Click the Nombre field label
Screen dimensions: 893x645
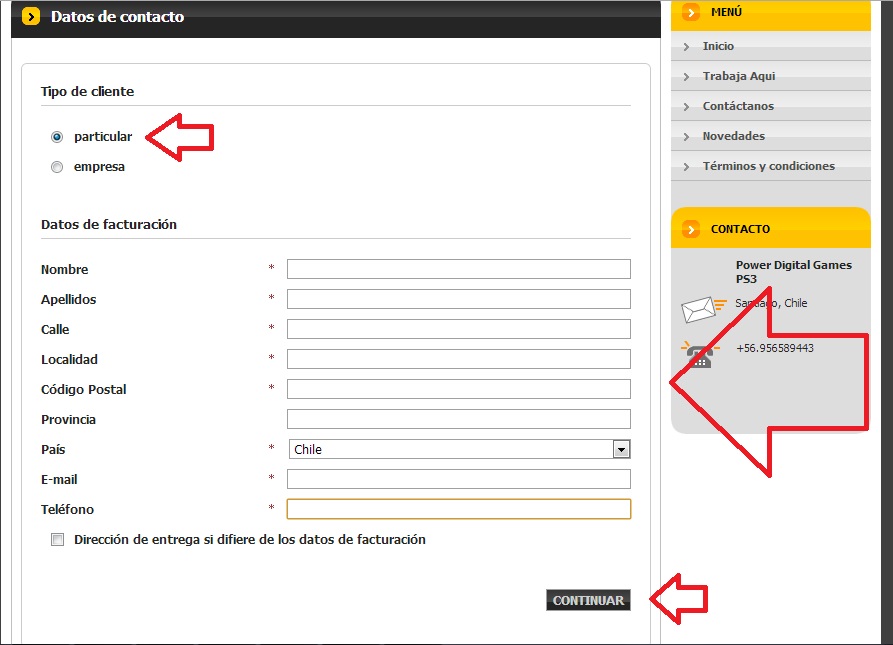pyautogui.click(x=64, y=269)
